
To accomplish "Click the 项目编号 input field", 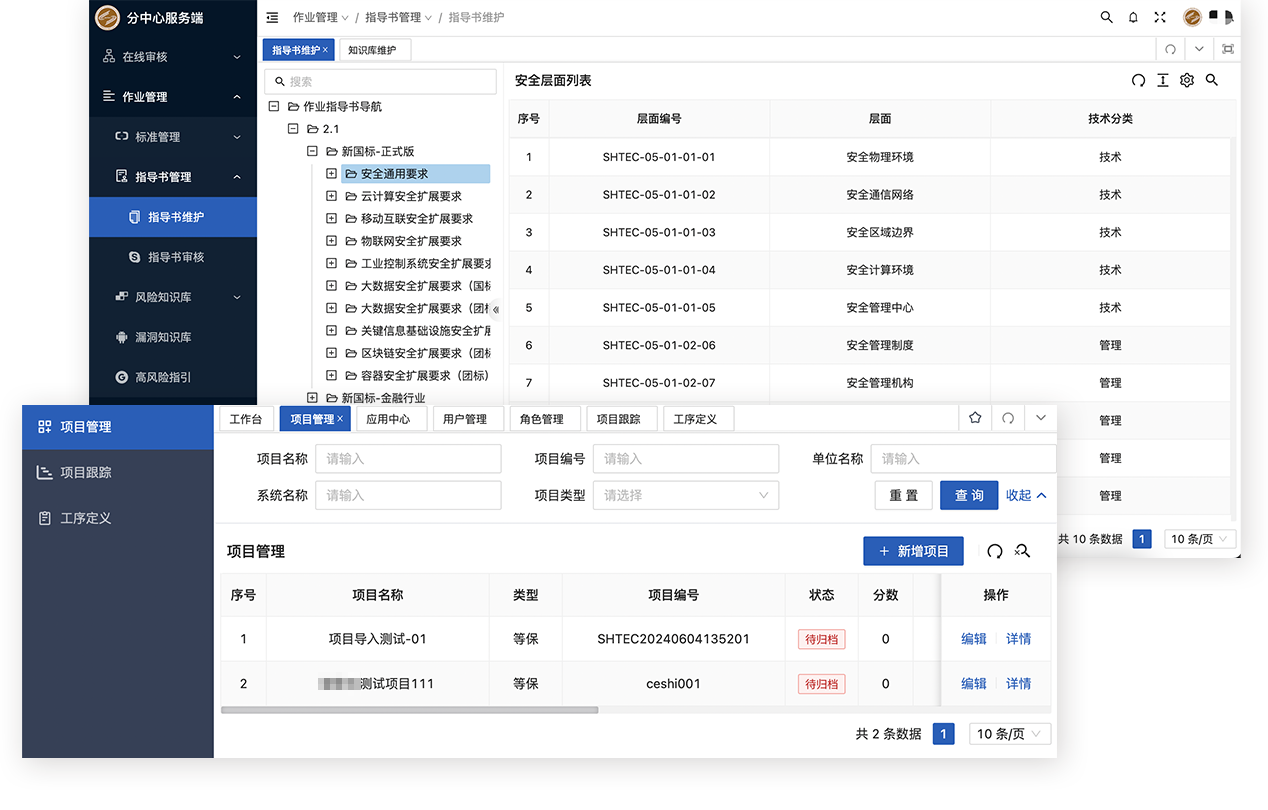I will (685, 459).
